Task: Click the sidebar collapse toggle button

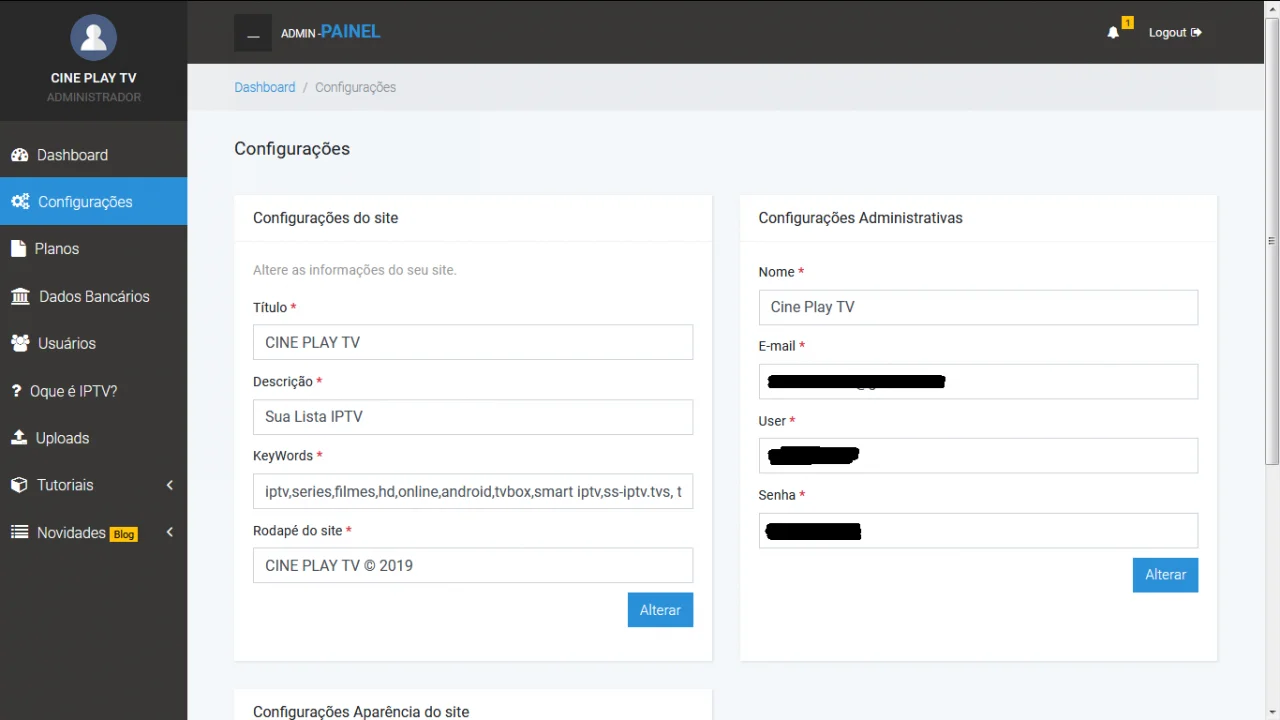Action: coord(253,33)
